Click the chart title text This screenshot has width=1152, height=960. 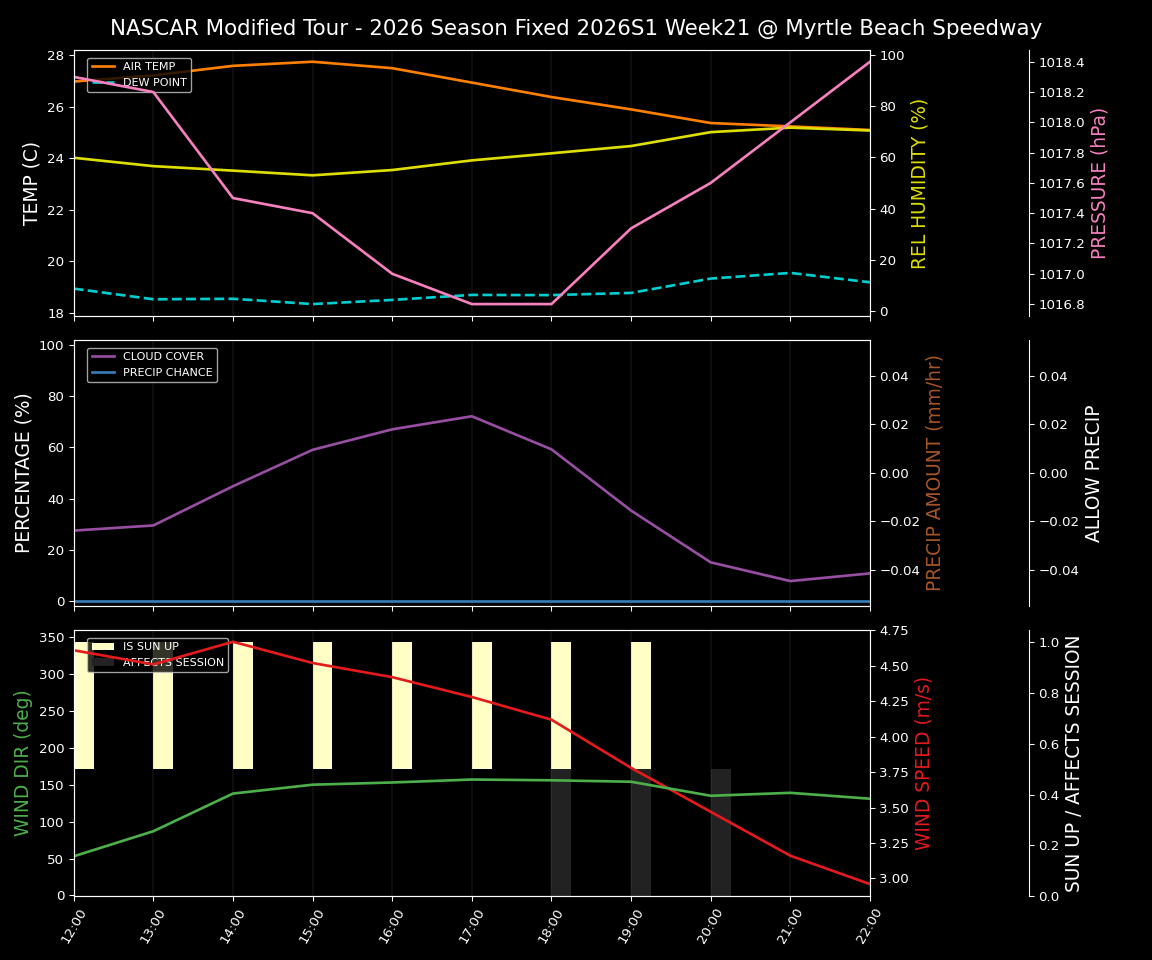[x=576, y=28]
